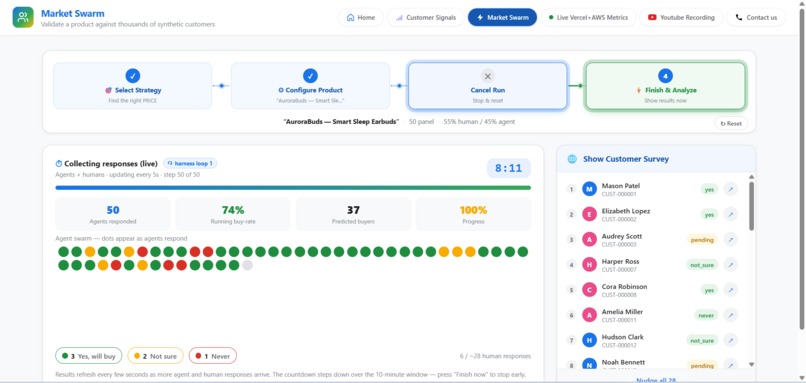Filter by Not sure chip
This screenshot has width=806, height=383.
click(x=155, y=356)
